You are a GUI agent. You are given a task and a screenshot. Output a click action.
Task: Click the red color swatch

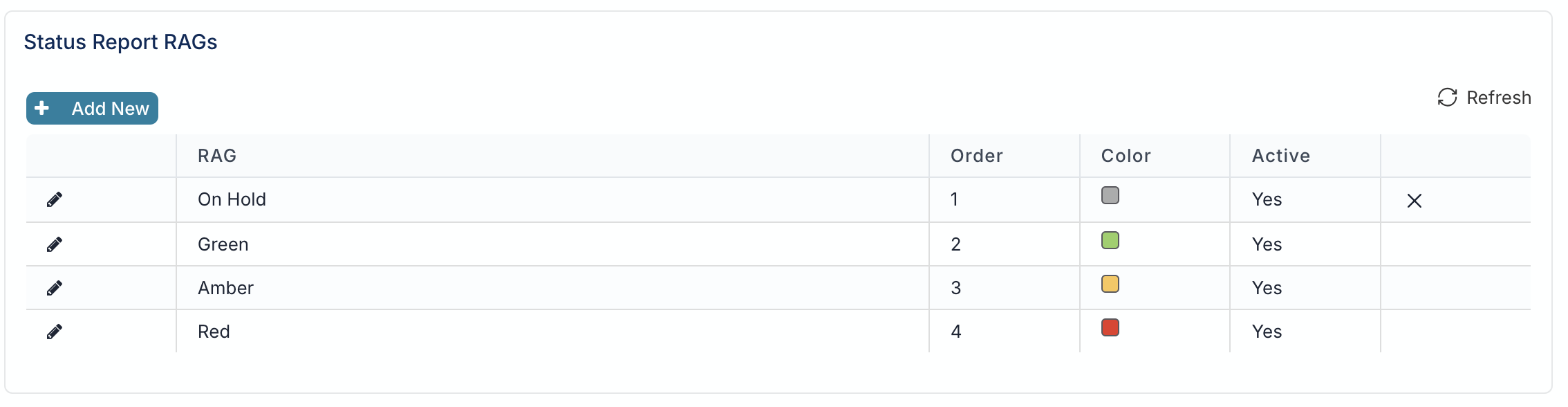1110,327
